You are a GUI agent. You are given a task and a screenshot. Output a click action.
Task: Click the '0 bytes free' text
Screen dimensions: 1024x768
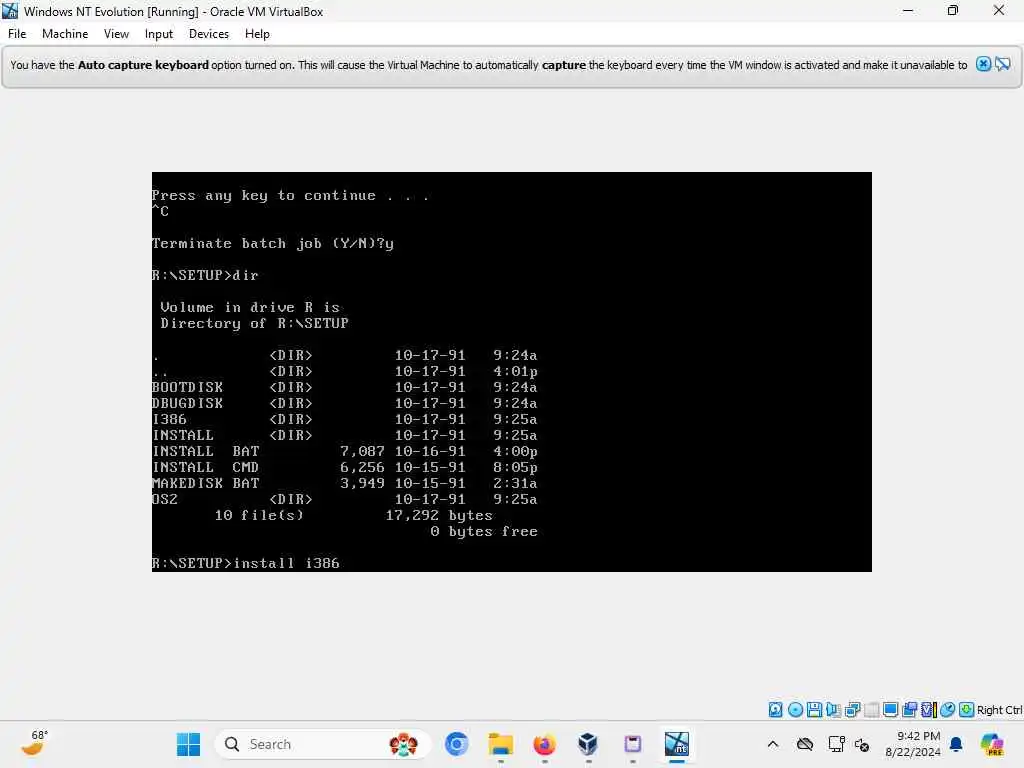484,531
